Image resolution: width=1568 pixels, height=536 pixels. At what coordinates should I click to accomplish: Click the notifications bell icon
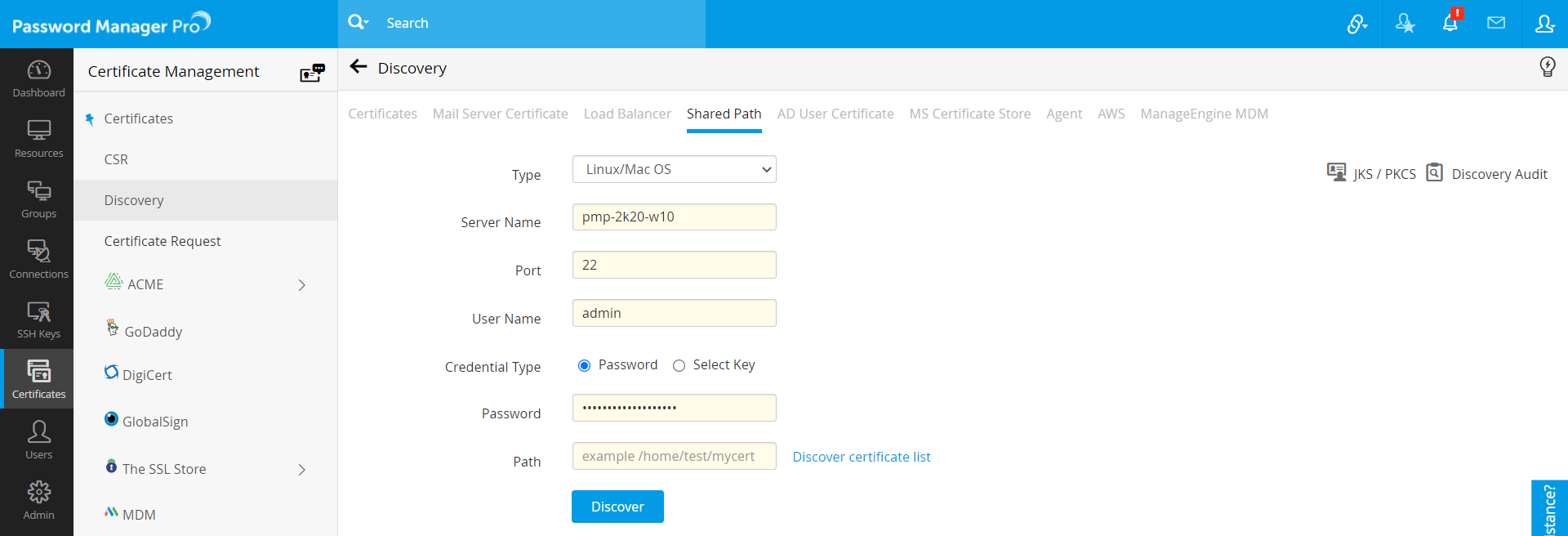pyautogui.click(x=1450, y=24)
